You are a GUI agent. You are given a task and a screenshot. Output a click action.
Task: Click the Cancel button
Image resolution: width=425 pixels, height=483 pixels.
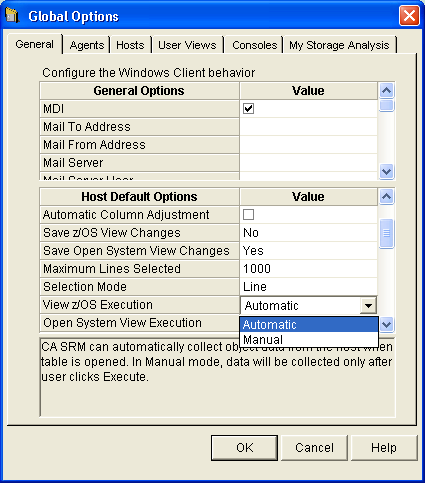tap(314, 448)
